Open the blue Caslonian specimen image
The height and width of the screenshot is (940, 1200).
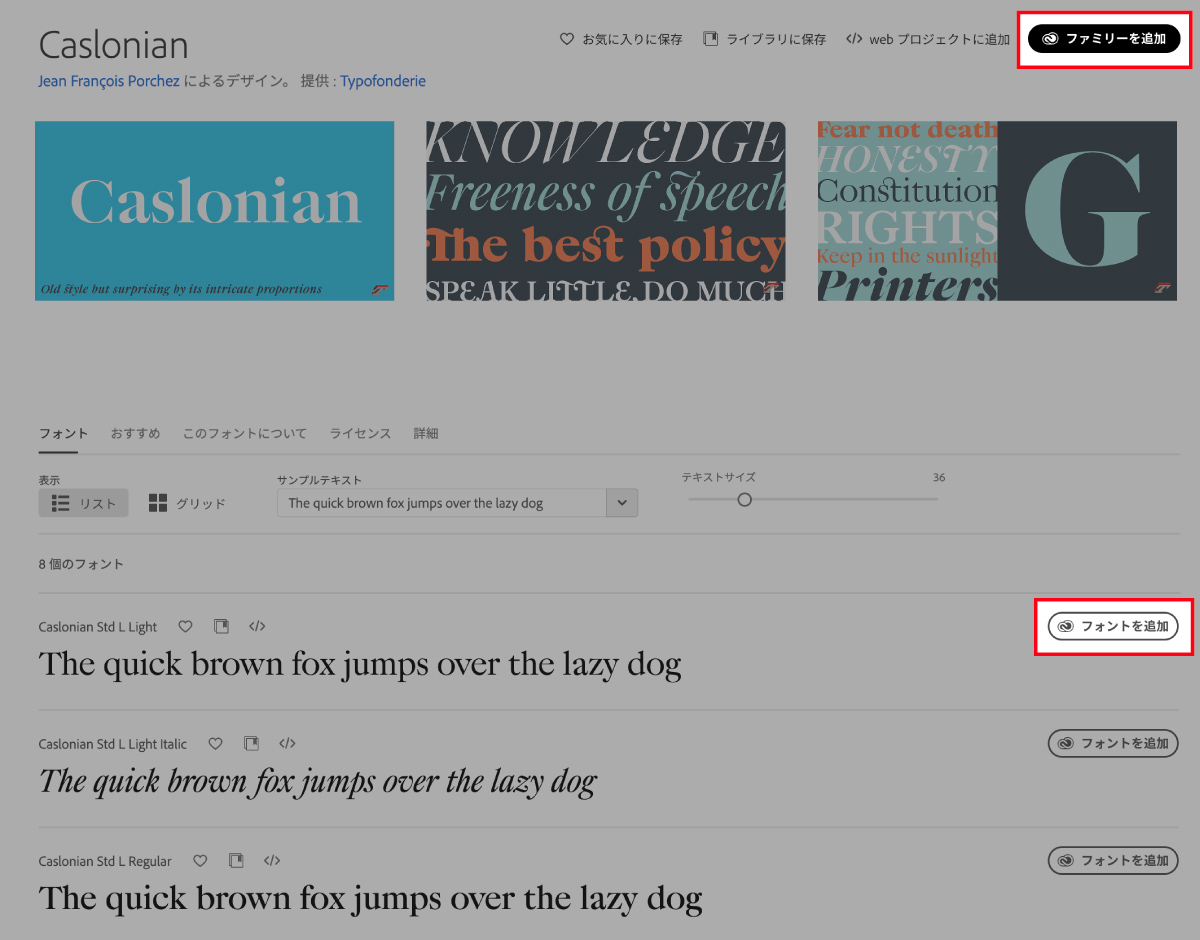[214, 211]
